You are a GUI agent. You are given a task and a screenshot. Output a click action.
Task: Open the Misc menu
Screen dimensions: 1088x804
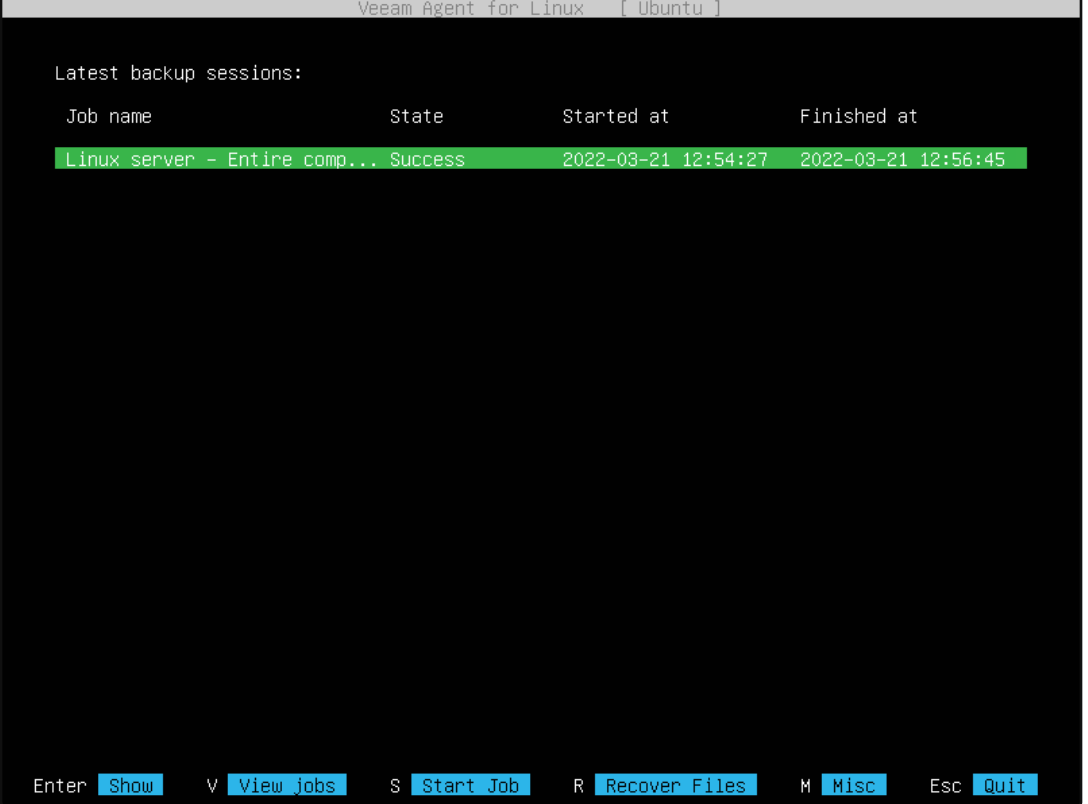[853, 786]
